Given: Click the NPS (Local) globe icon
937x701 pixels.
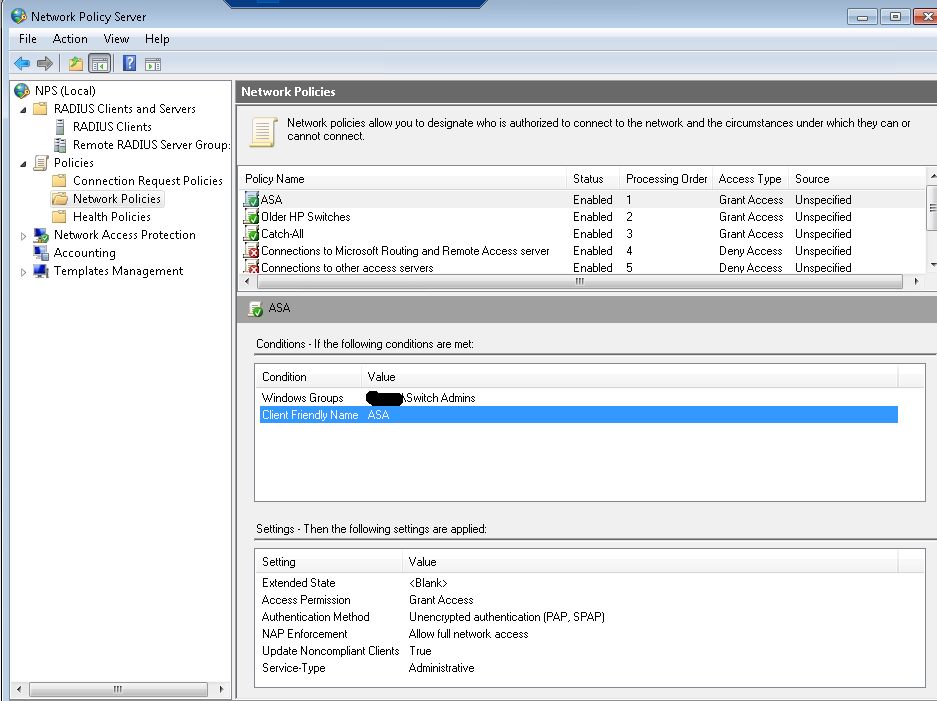Looking at the screenshot, I should pyautogui.click(x=22, y=91).
